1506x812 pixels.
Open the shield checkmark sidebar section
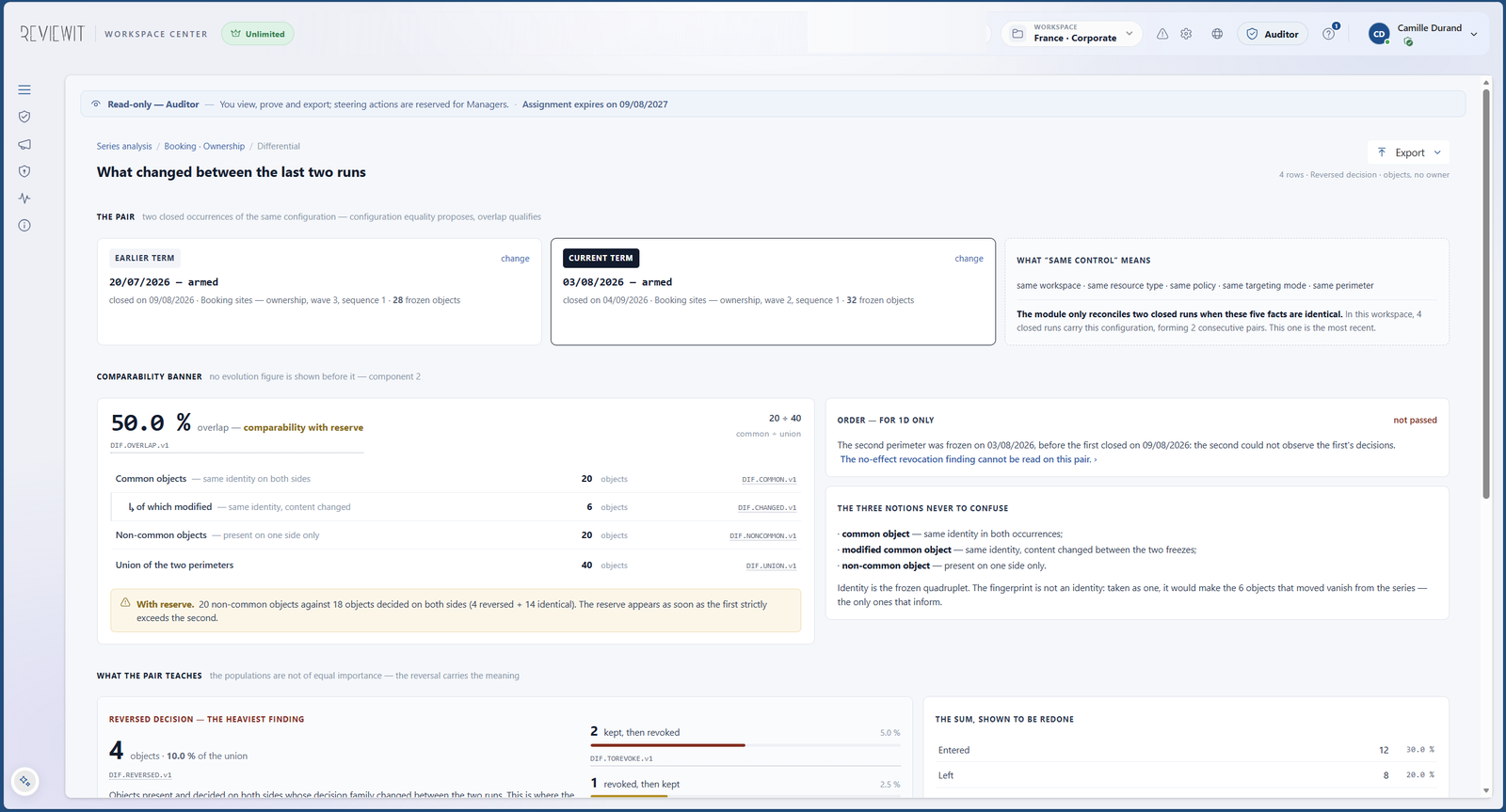[24, 117]
